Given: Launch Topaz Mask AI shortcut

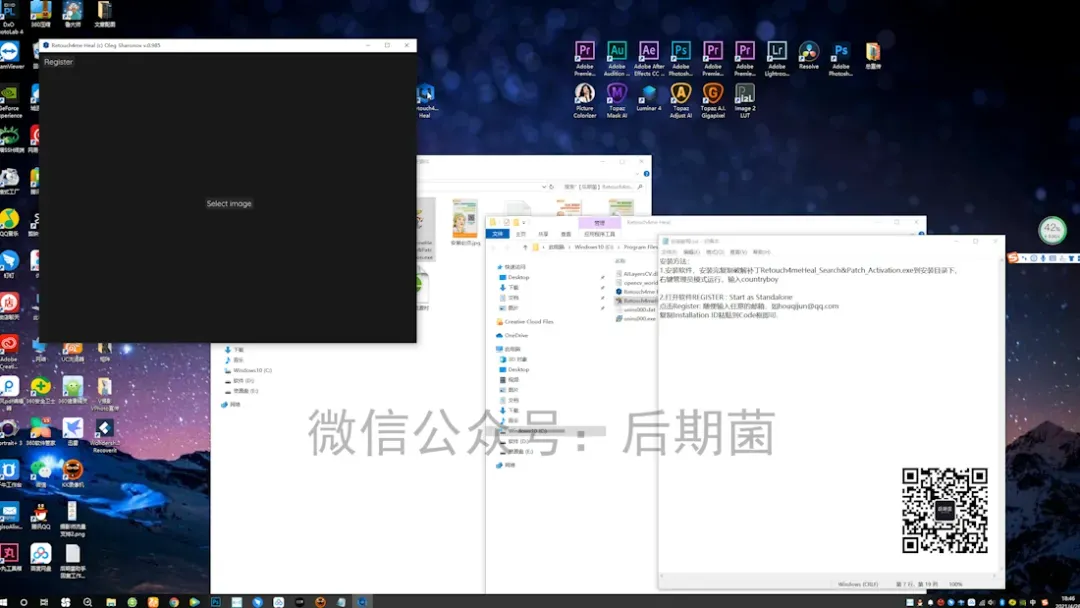Looking at the screenshot, I should pyautogui.click(x=616, y=101).
